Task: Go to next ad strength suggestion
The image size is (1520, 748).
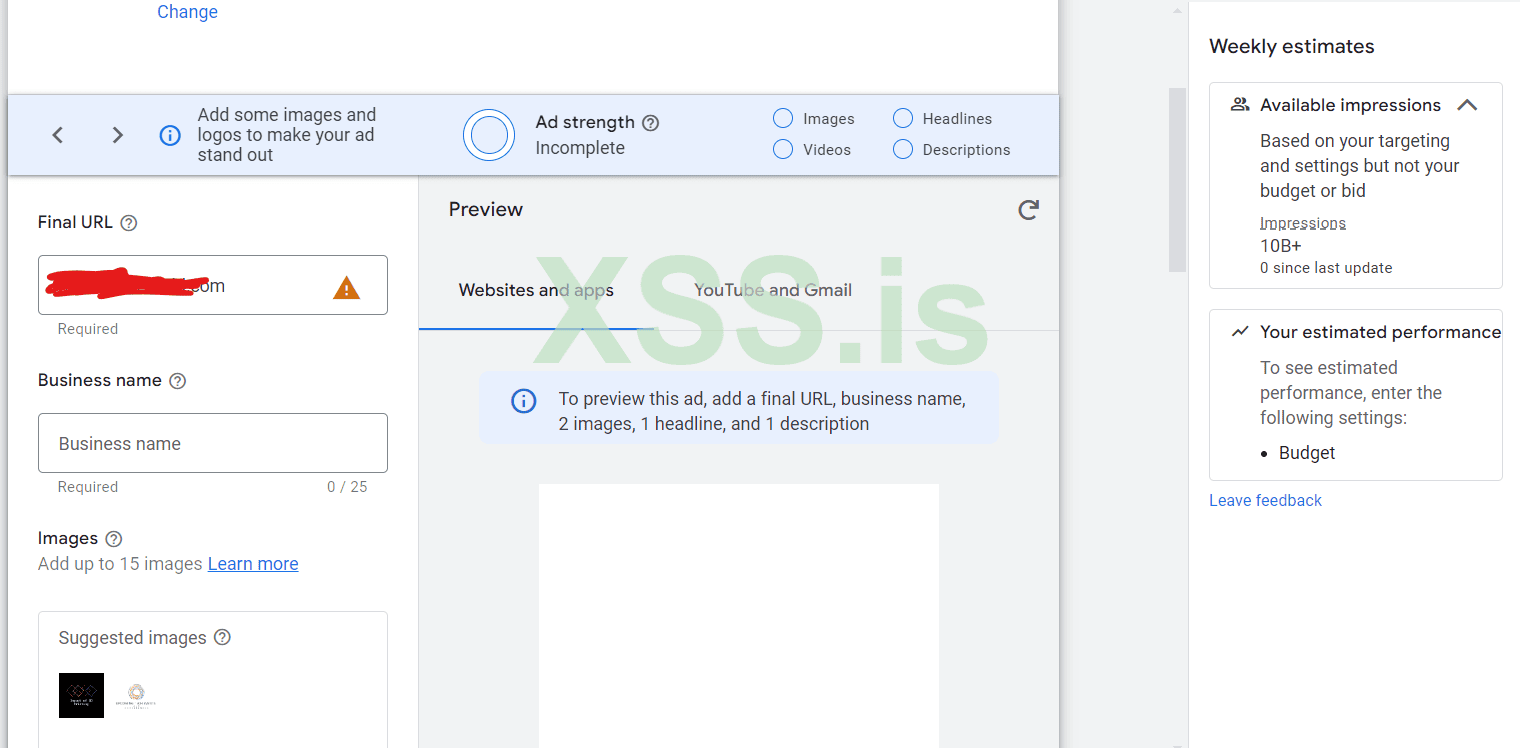Action: tap(118, 135)
